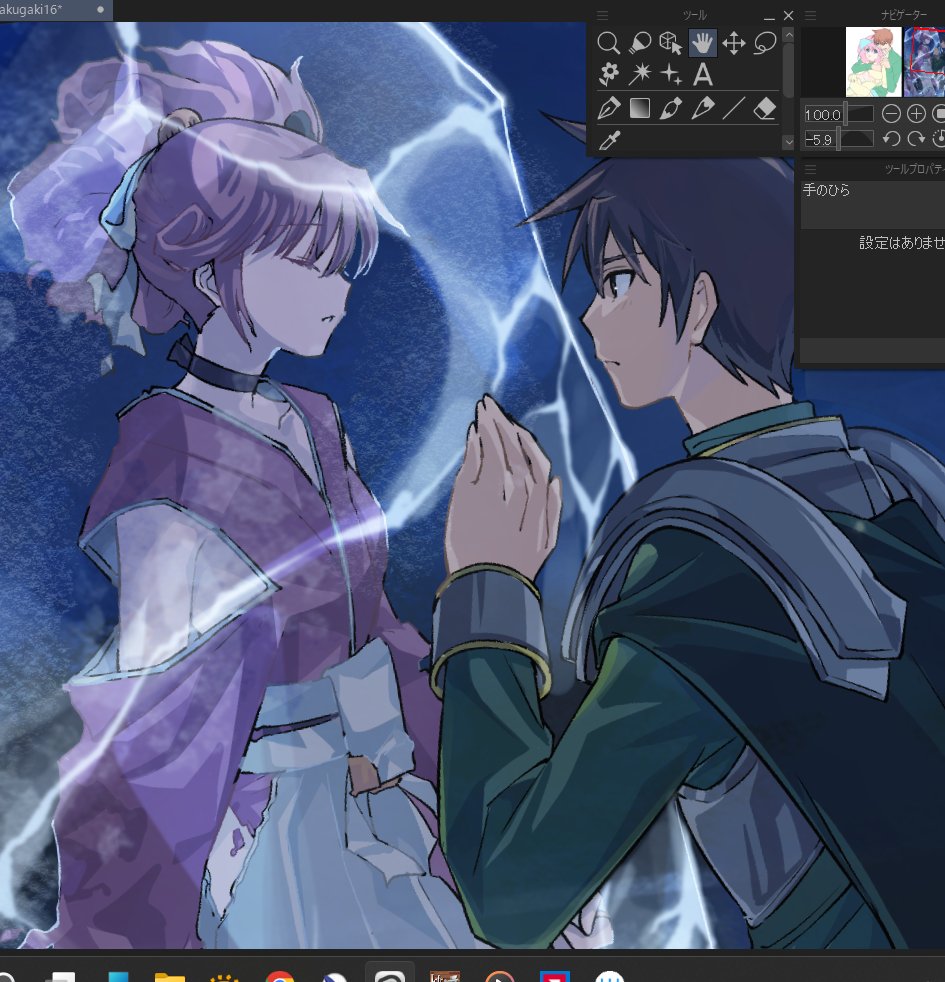
Task: Open the Tool palette hamburger menu
Action: tap(602, 15)
